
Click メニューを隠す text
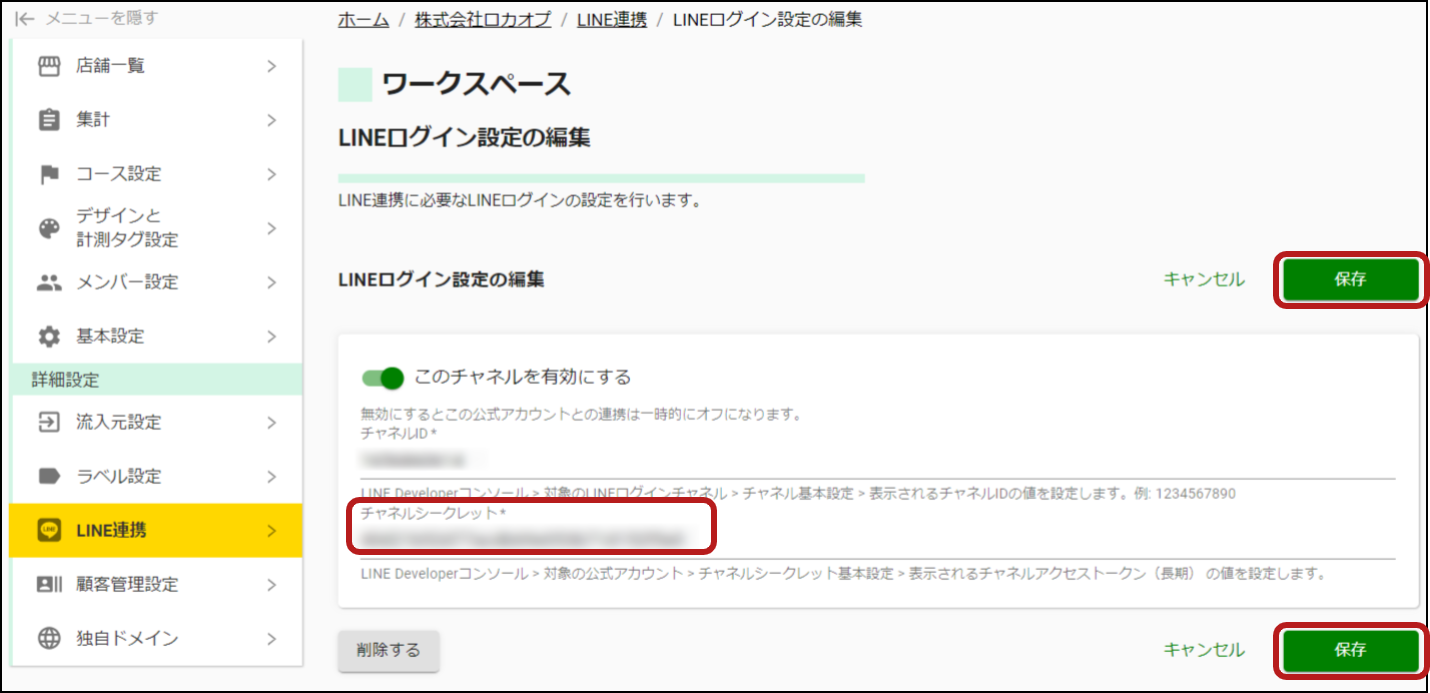coord(101,18)
